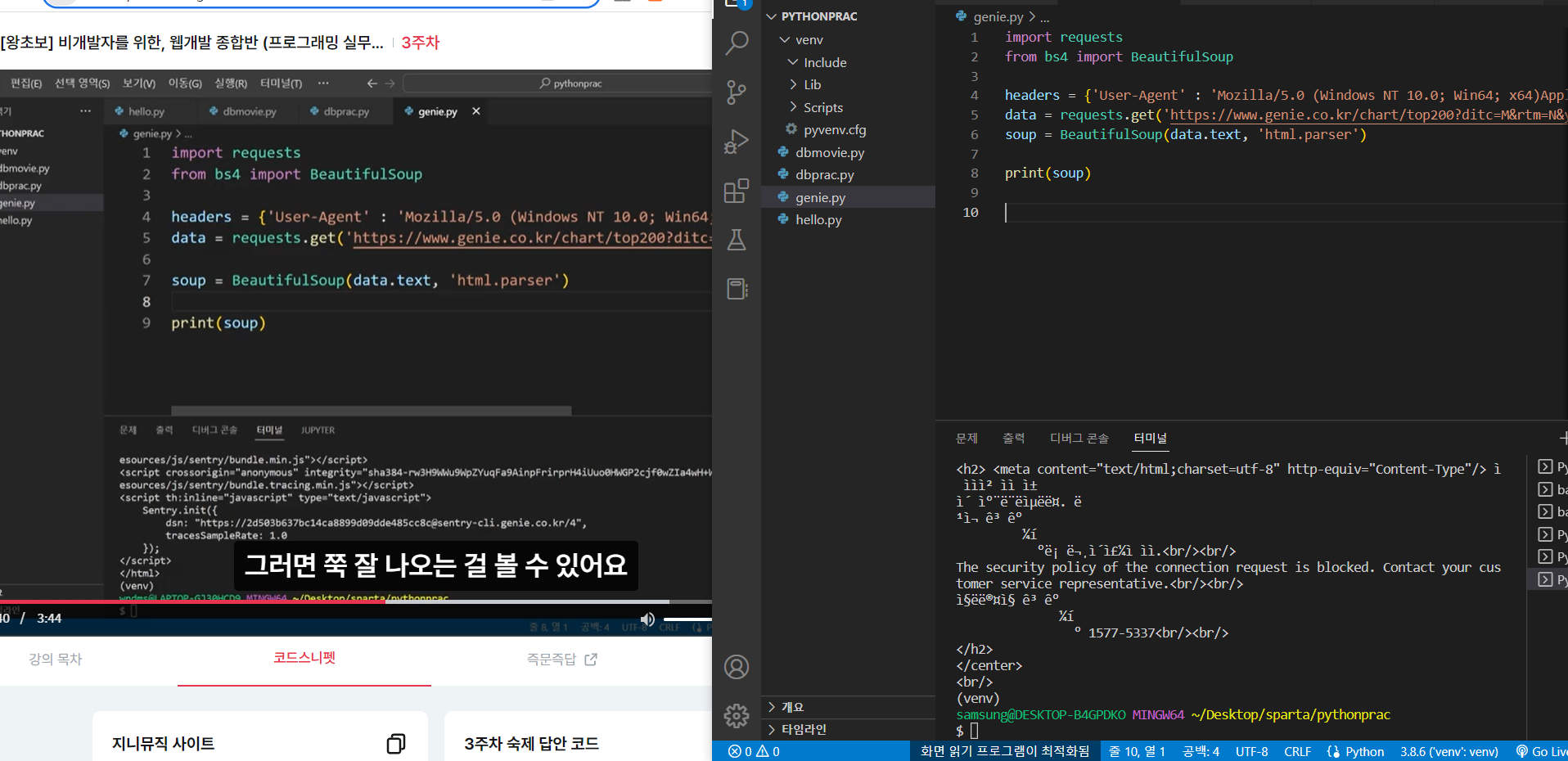
Task: Open 강의 목차 tab below video
Action: (56, 659)
